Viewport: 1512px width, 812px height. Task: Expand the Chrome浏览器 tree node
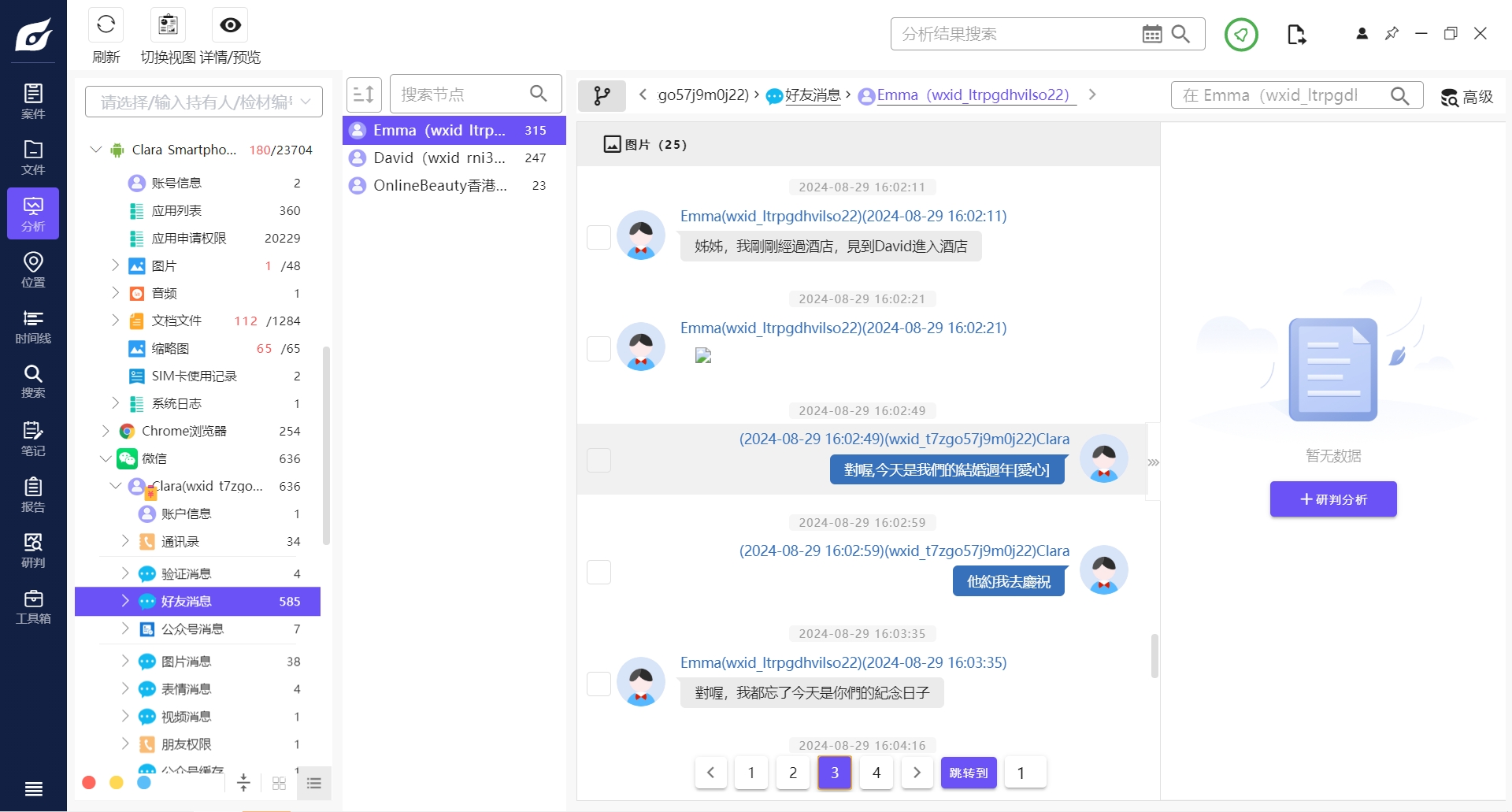pyautogui.click(x=106, y=431)
